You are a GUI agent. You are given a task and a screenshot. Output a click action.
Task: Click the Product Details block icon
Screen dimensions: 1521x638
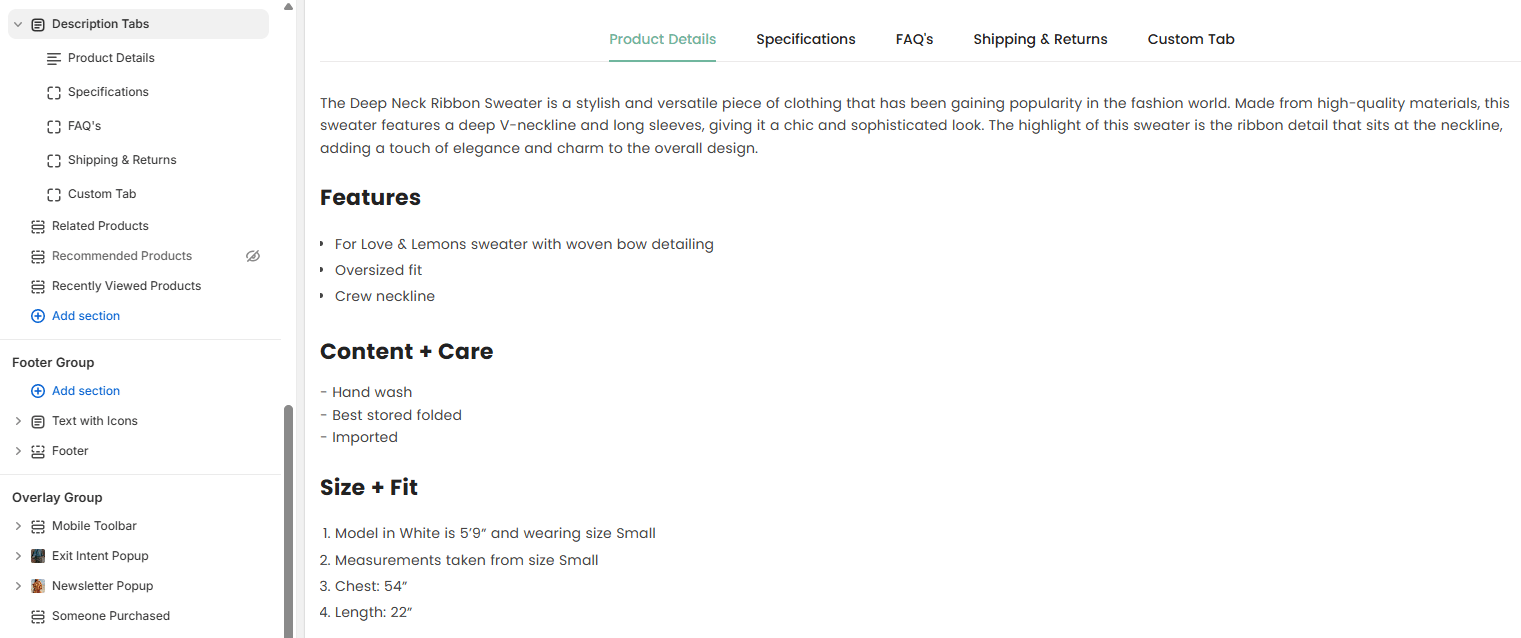54,58
